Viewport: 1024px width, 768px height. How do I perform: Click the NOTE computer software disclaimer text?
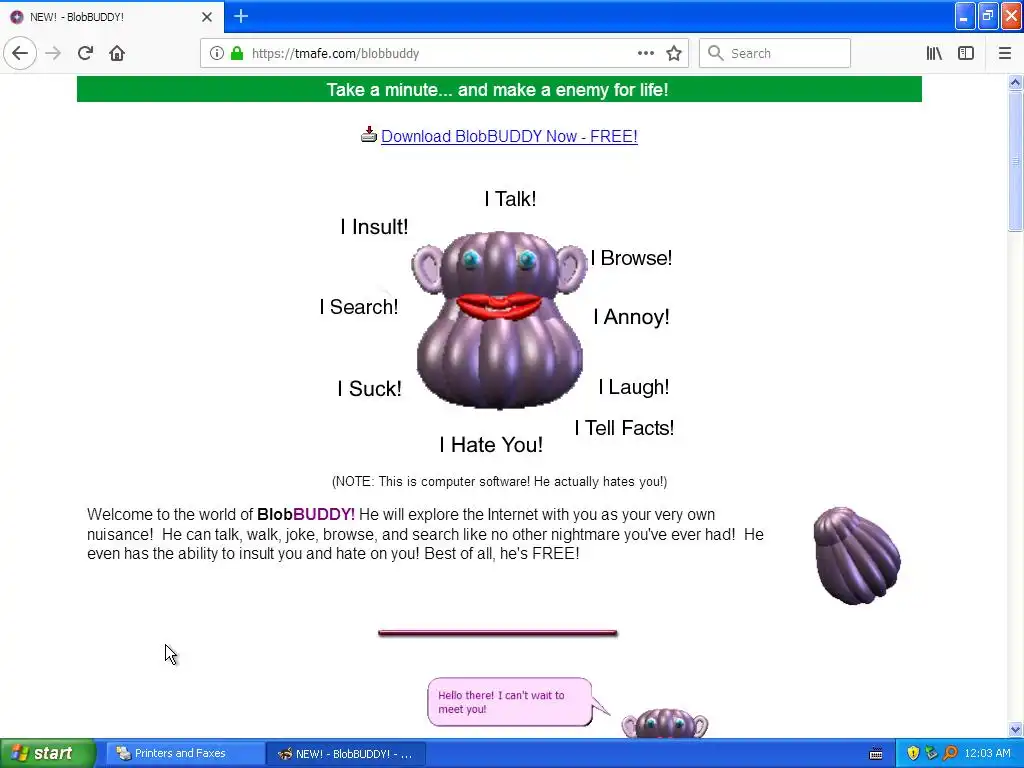click(x=500, y=481)
